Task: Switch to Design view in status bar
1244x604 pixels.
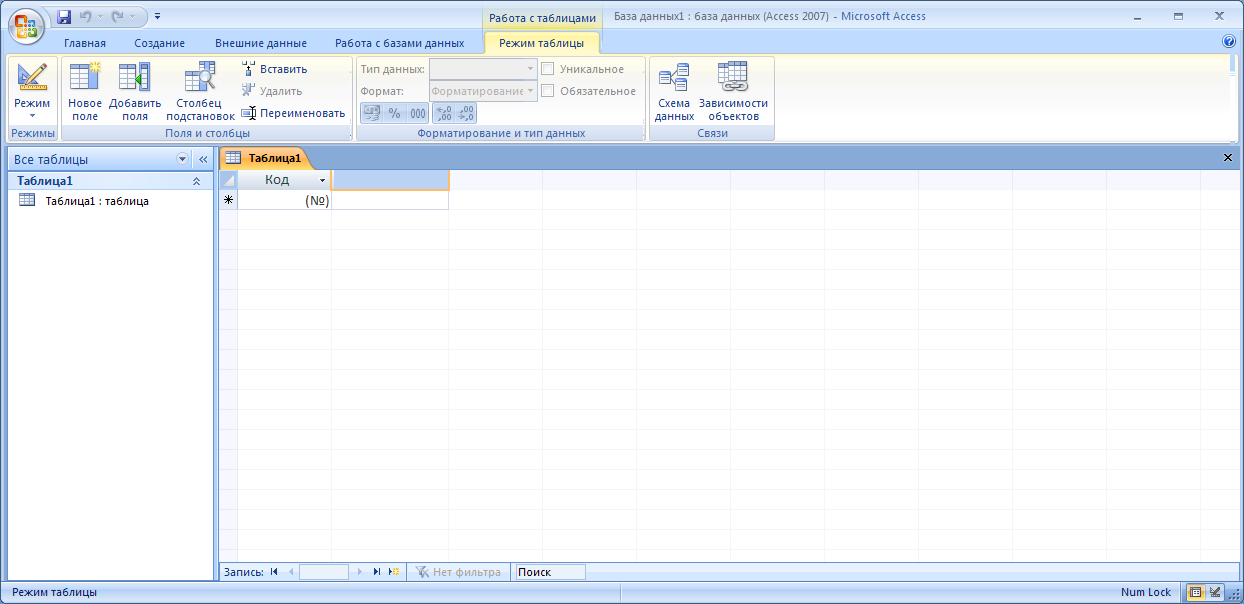Action: (1215, 592)
